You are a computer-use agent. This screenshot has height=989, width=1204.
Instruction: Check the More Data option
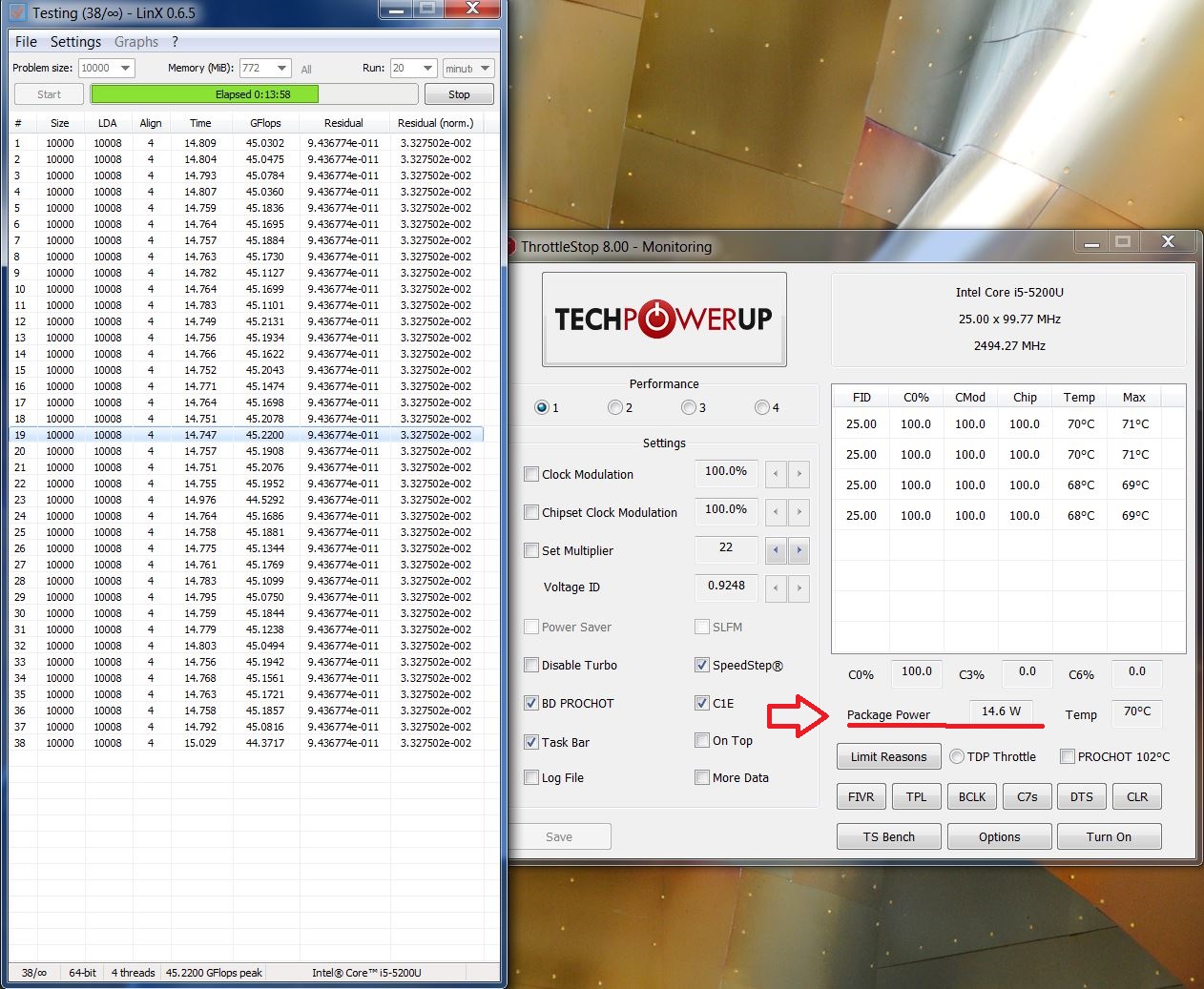(702, 777)
